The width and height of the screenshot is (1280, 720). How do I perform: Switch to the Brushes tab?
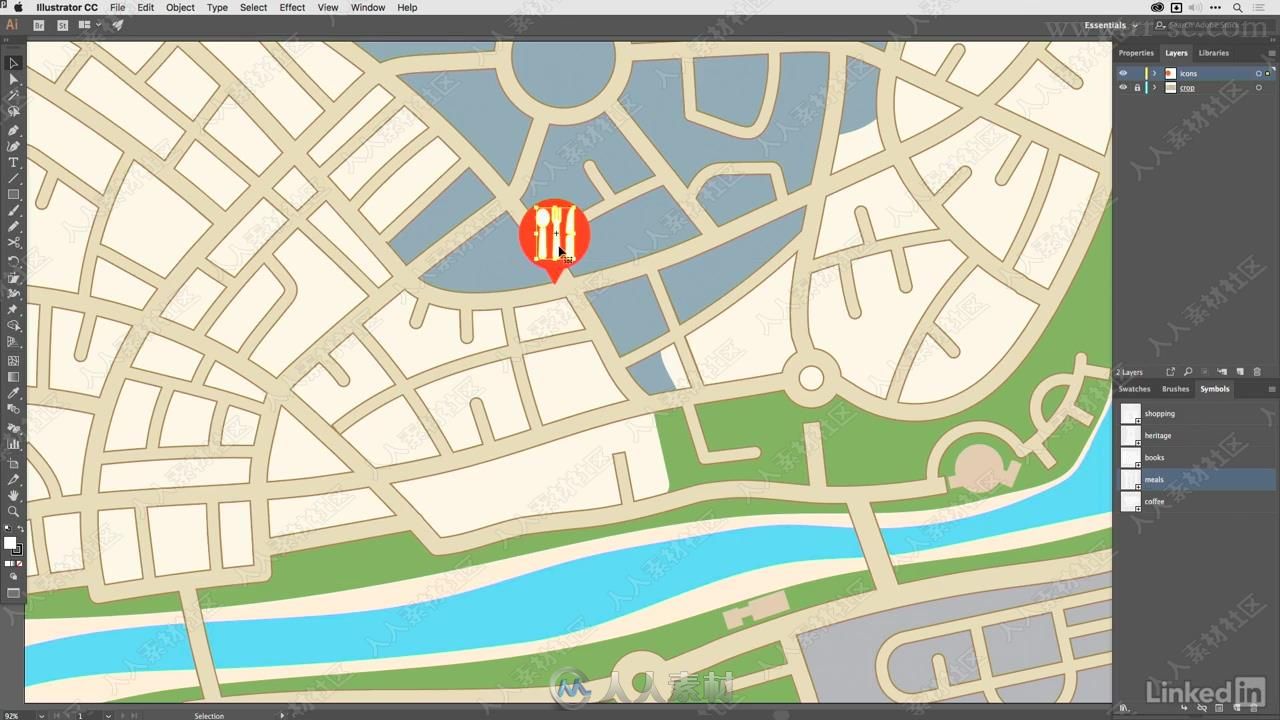[x=1175, y=389]
